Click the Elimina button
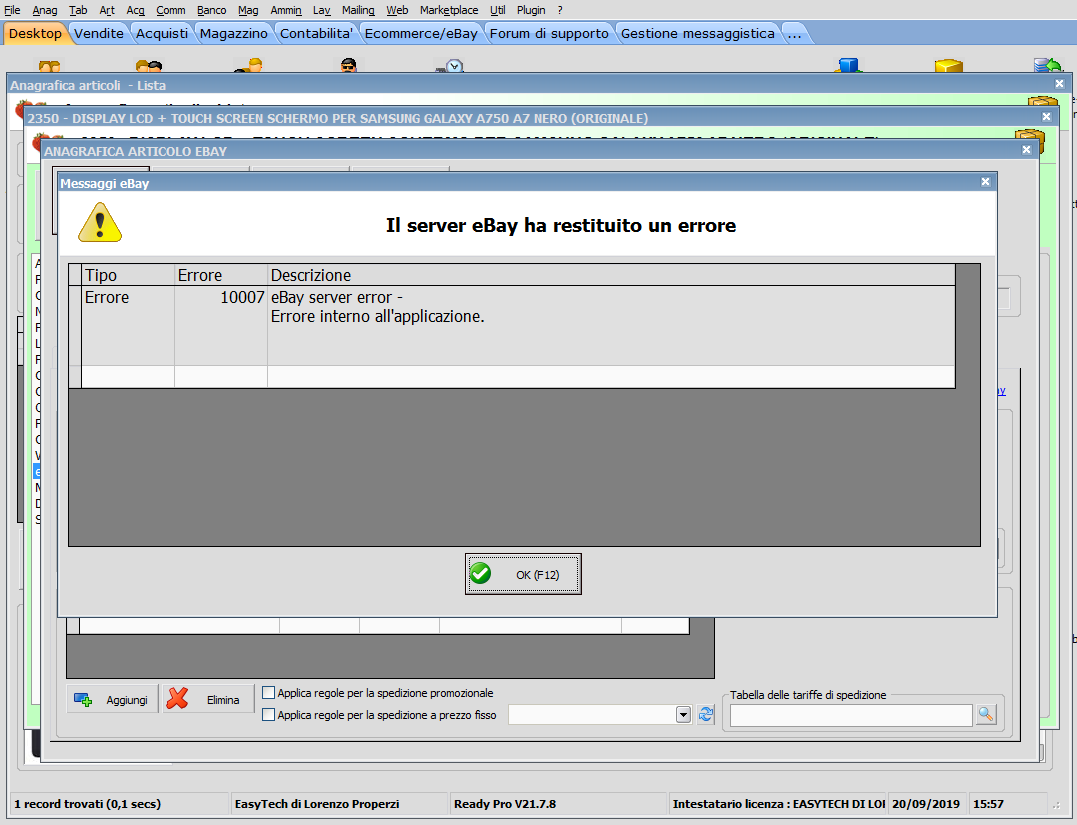Image resolution: width=1077 pixels, height=825 pixels. coord(208,699)
